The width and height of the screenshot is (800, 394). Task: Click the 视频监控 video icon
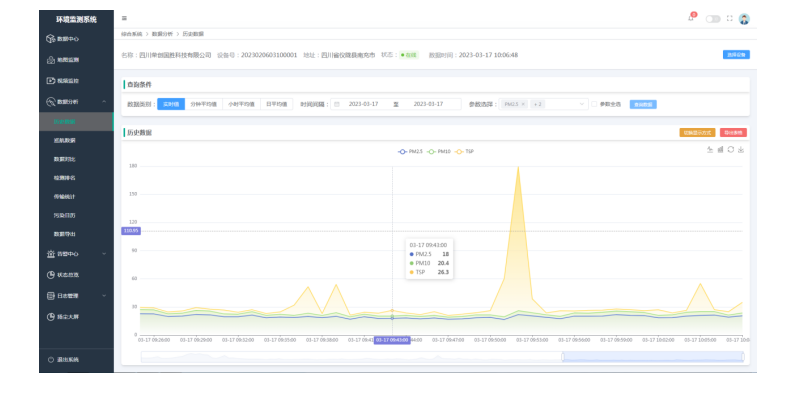tap(51, 81)
